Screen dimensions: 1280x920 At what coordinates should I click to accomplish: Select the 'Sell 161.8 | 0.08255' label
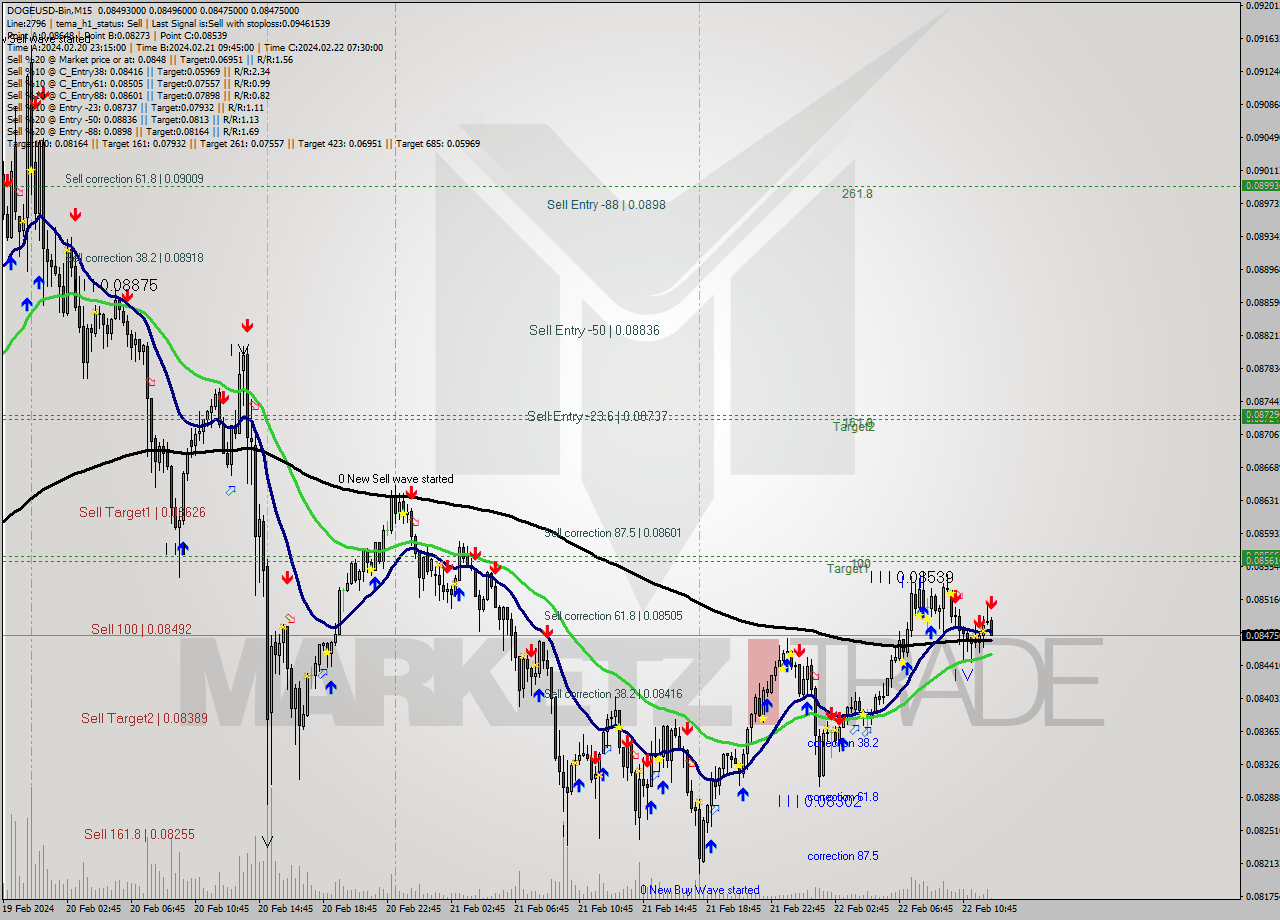pos(139,835)
